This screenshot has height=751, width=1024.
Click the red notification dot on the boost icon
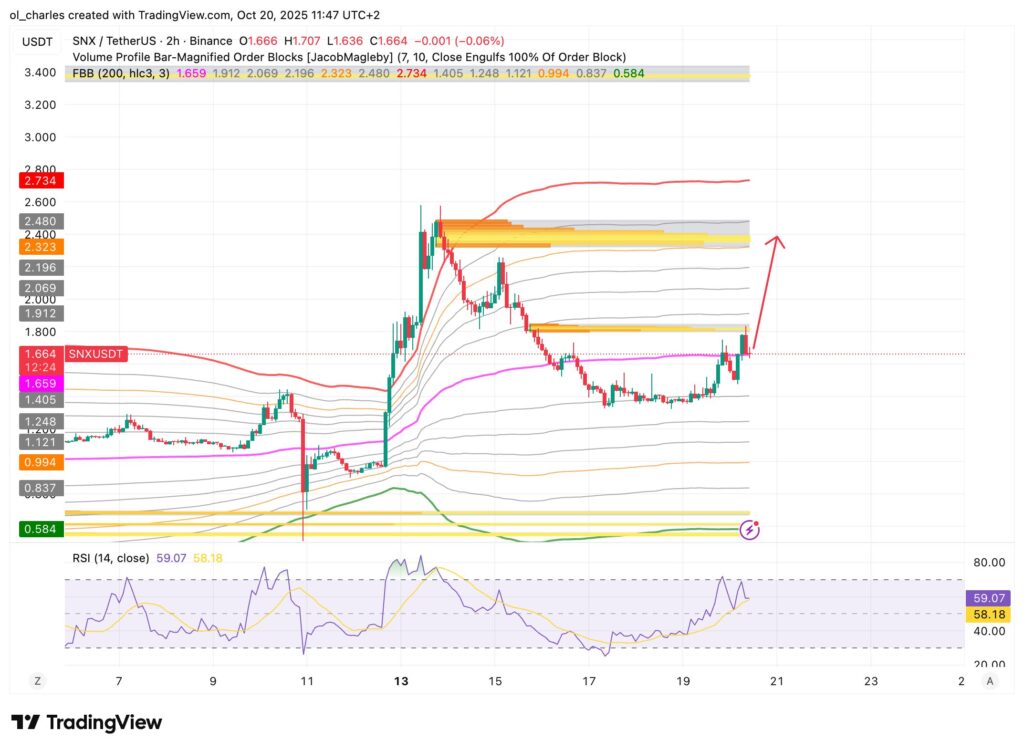click(x=758, y=521)
